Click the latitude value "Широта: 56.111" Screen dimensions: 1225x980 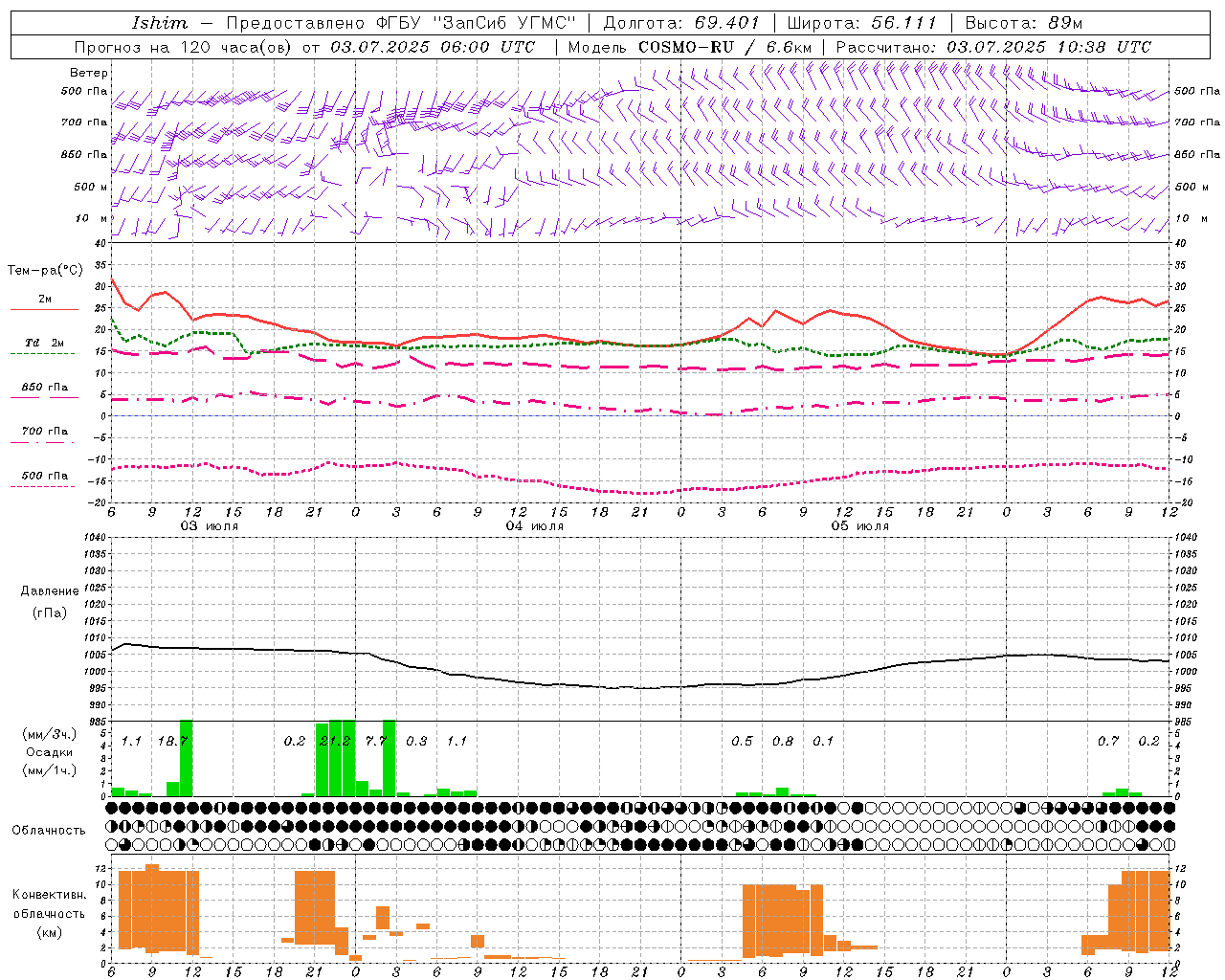pyautogui.click(x=861, y=23)
